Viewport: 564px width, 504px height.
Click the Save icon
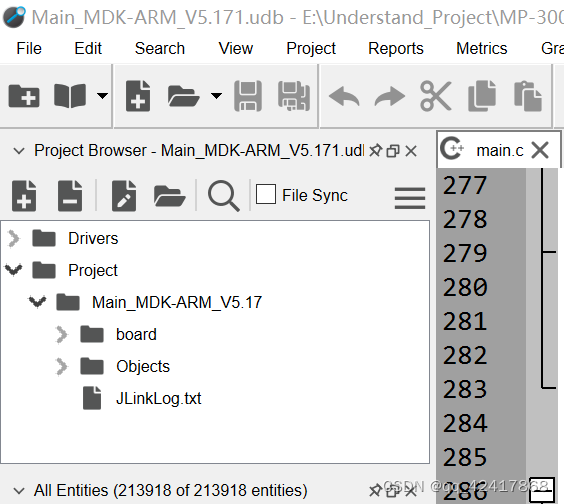coord(248,96)
